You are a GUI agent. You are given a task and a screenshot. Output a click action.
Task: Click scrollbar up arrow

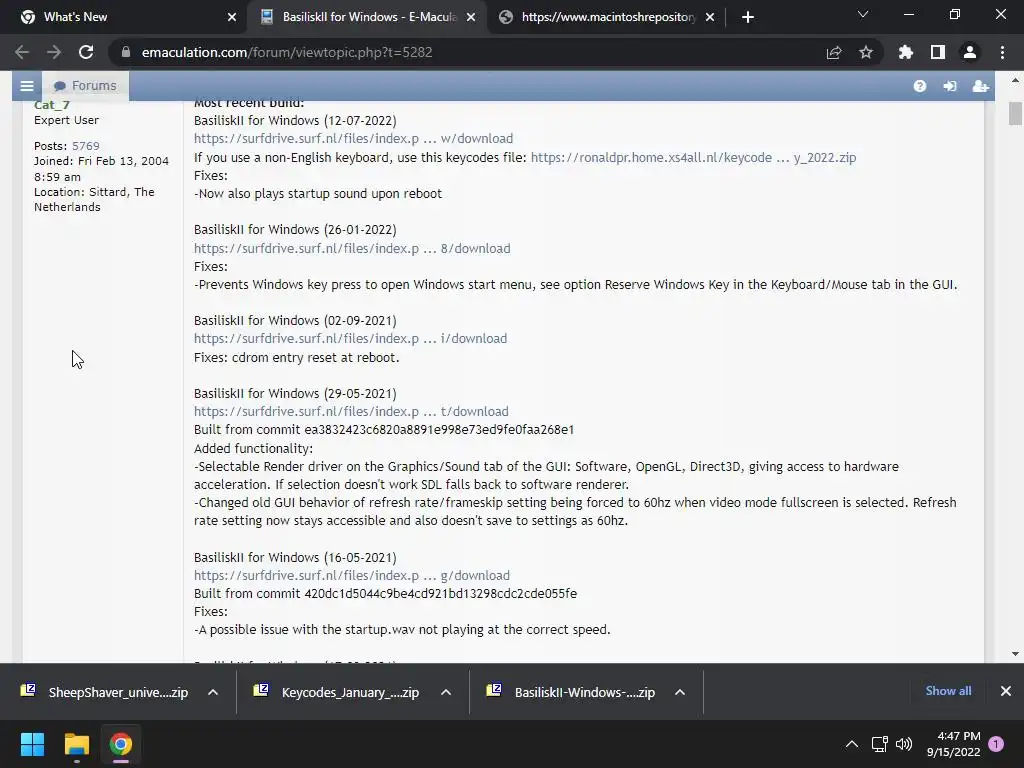coord(1015,80)
